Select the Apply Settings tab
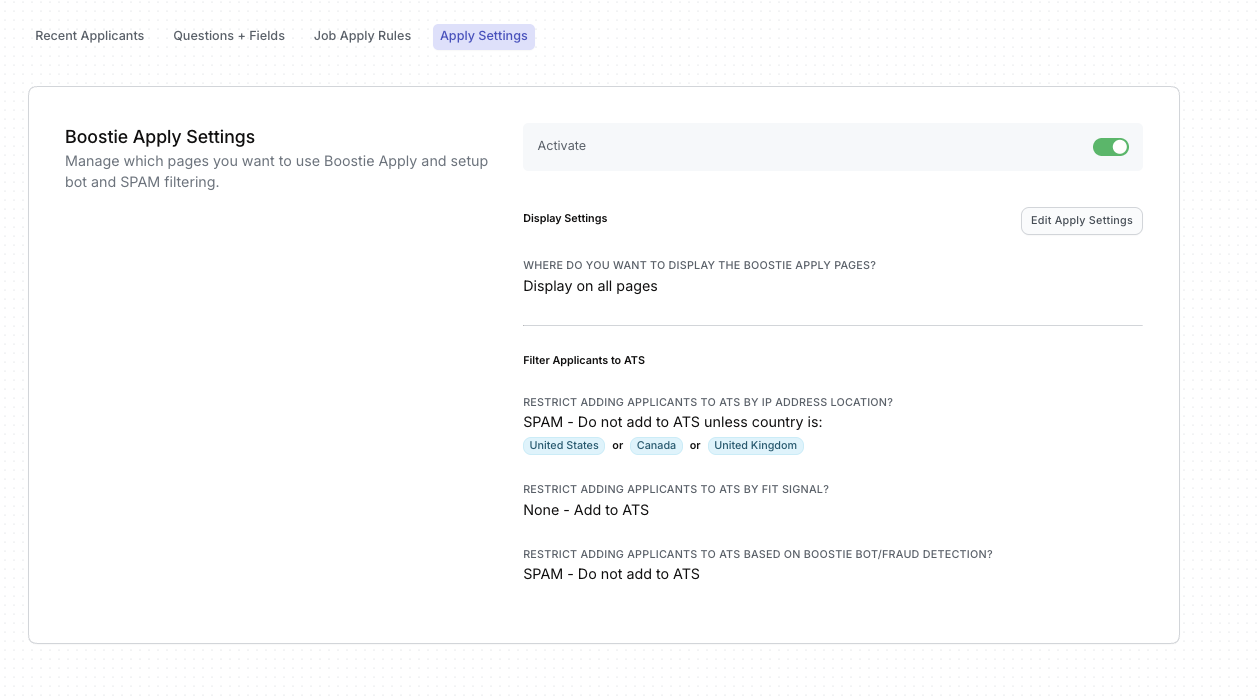Viewport: 1257px width, 700px height. (x=483, y=37)
